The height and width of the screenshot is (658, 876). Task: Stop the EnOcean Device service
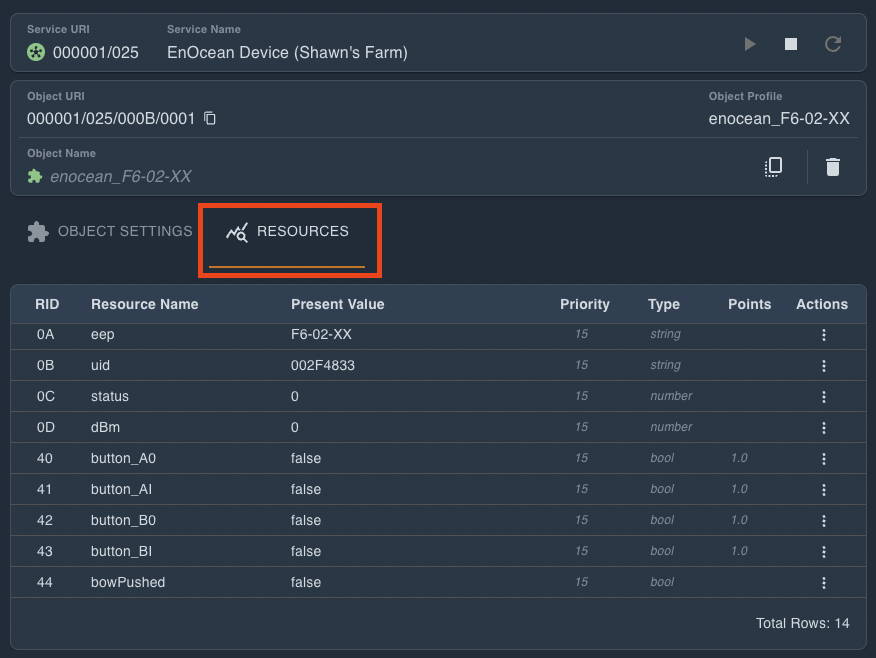pos(791,44)
